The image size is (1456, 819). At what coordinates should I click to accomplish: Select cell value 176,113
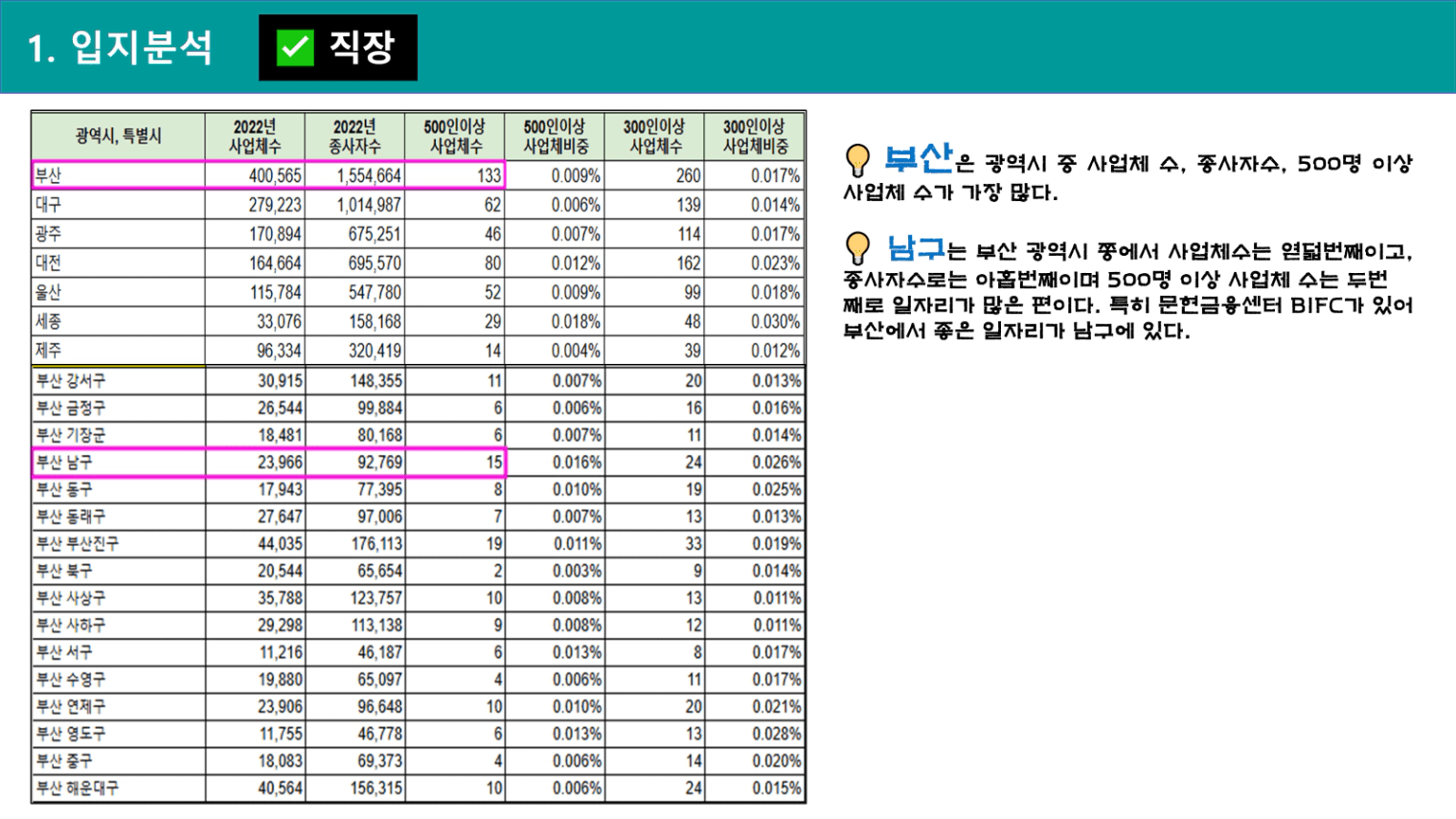(x=375, y=544)
